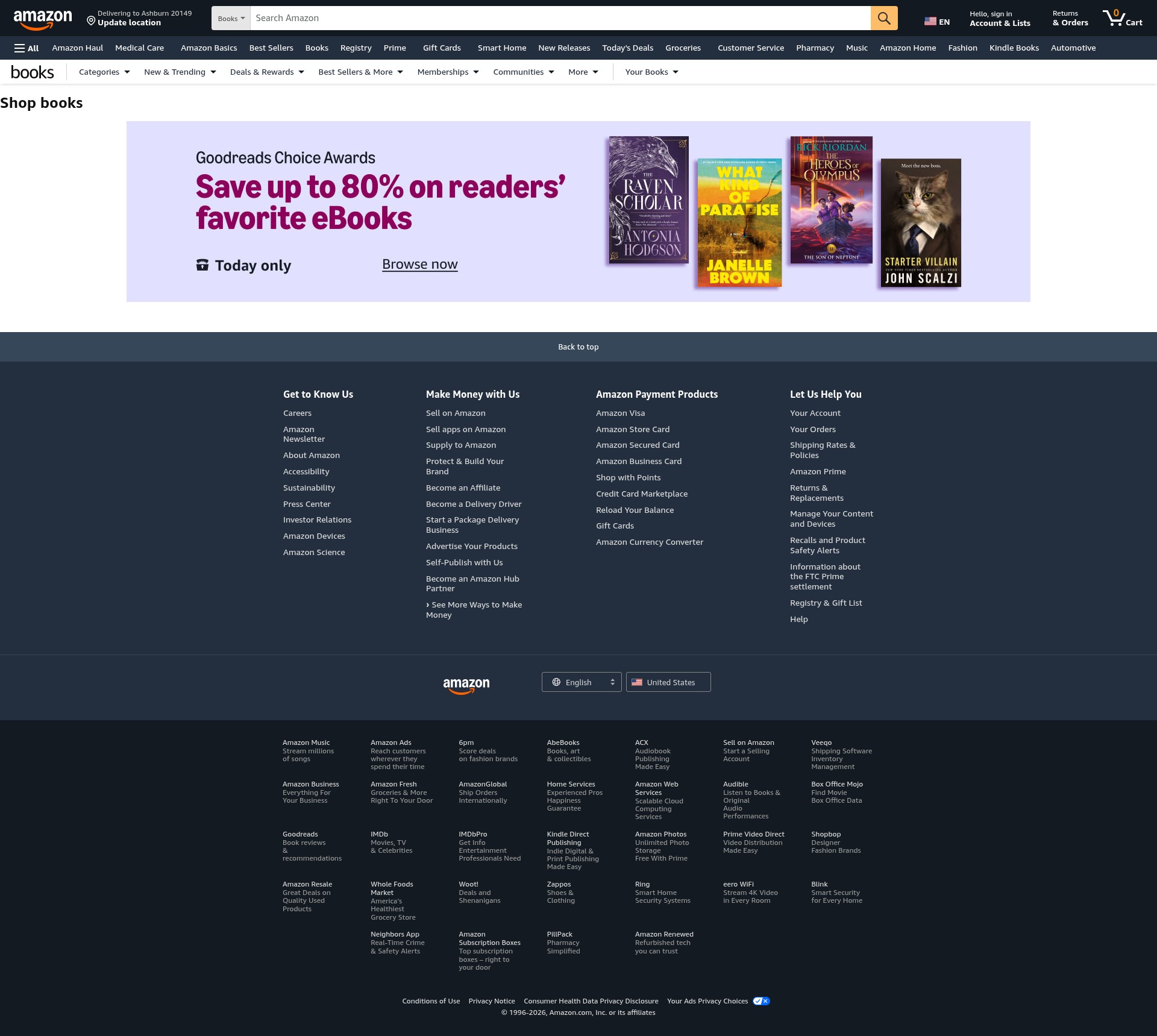Click the Sell on Amazon footer link under Make Money
The image size is (1157, 1036).
tap(456, 413)
